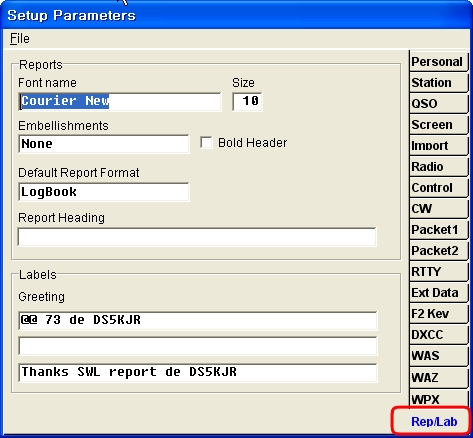The image size is (473, 438).
Task: Click the empty Report Heading field
Action: 197,237
